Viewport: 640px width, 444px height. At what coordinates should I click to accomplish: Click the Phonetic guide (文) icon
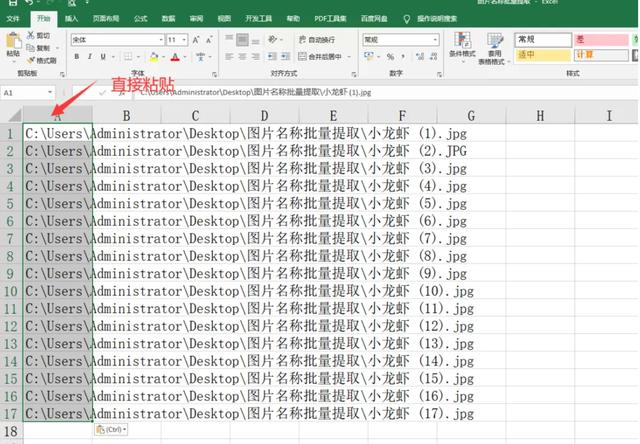pos(200,57)
